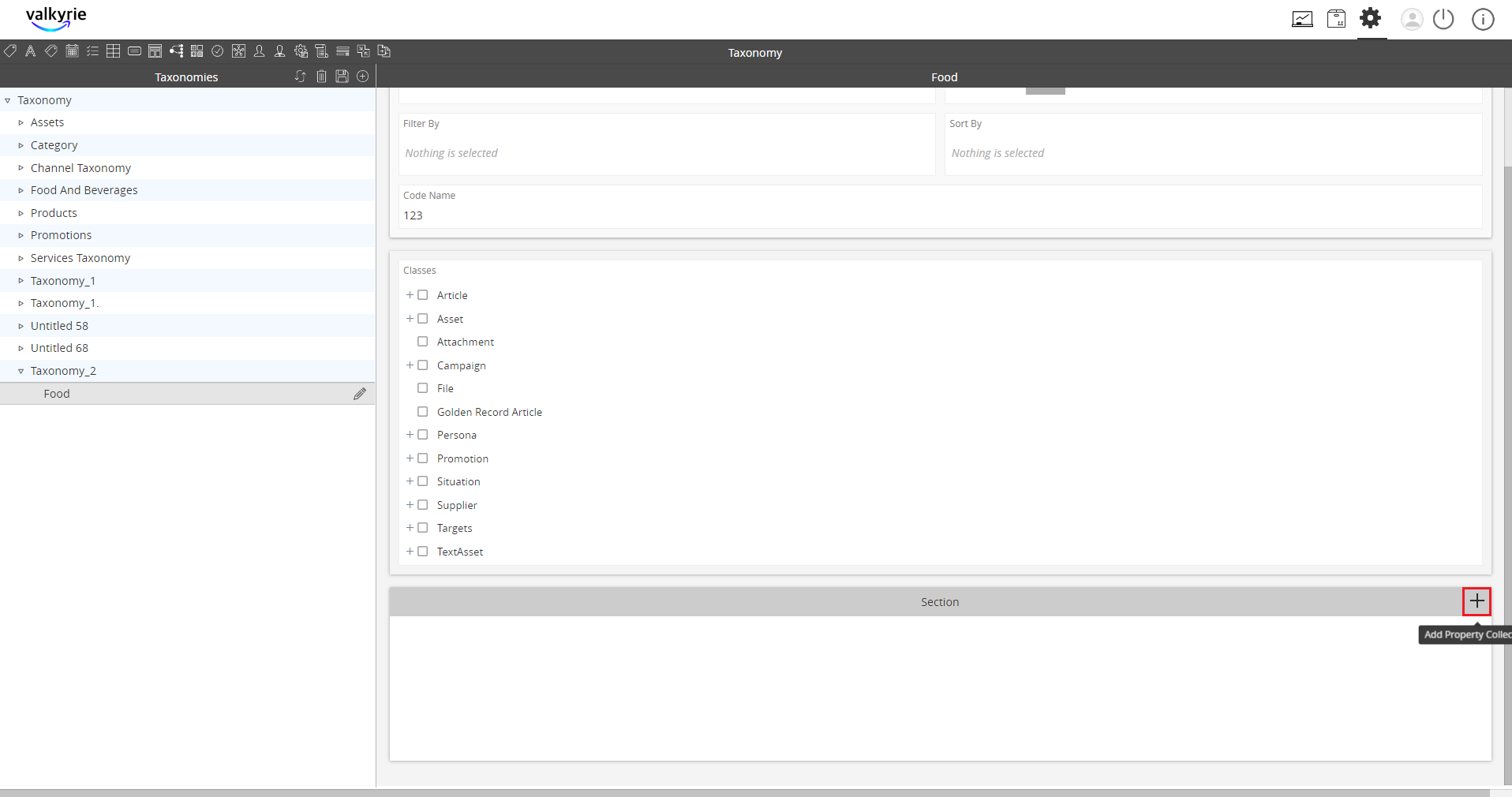The height and width of the screenshot is (797, 1512).
Task: Click the network hub icon in toolbar
Action: 238,51
